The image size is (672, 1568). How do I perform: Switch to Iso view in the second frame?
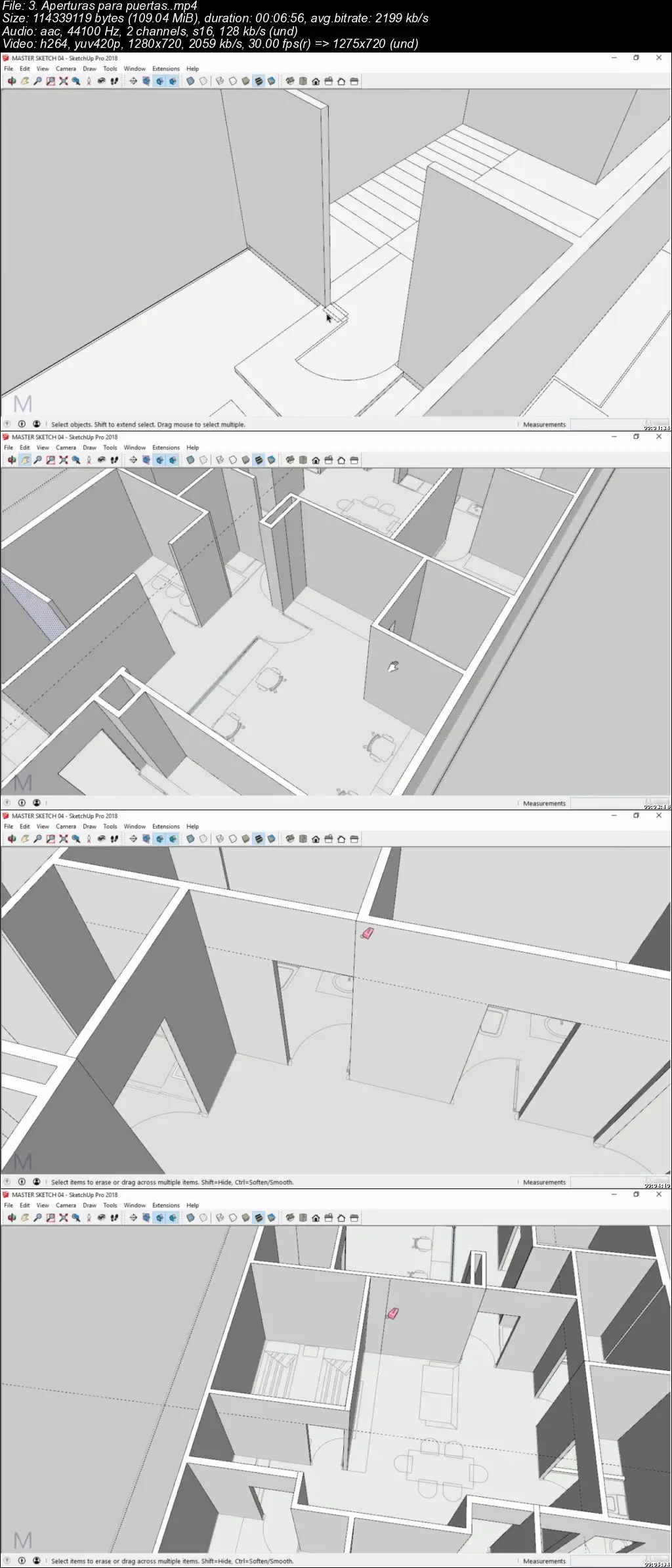289,460
